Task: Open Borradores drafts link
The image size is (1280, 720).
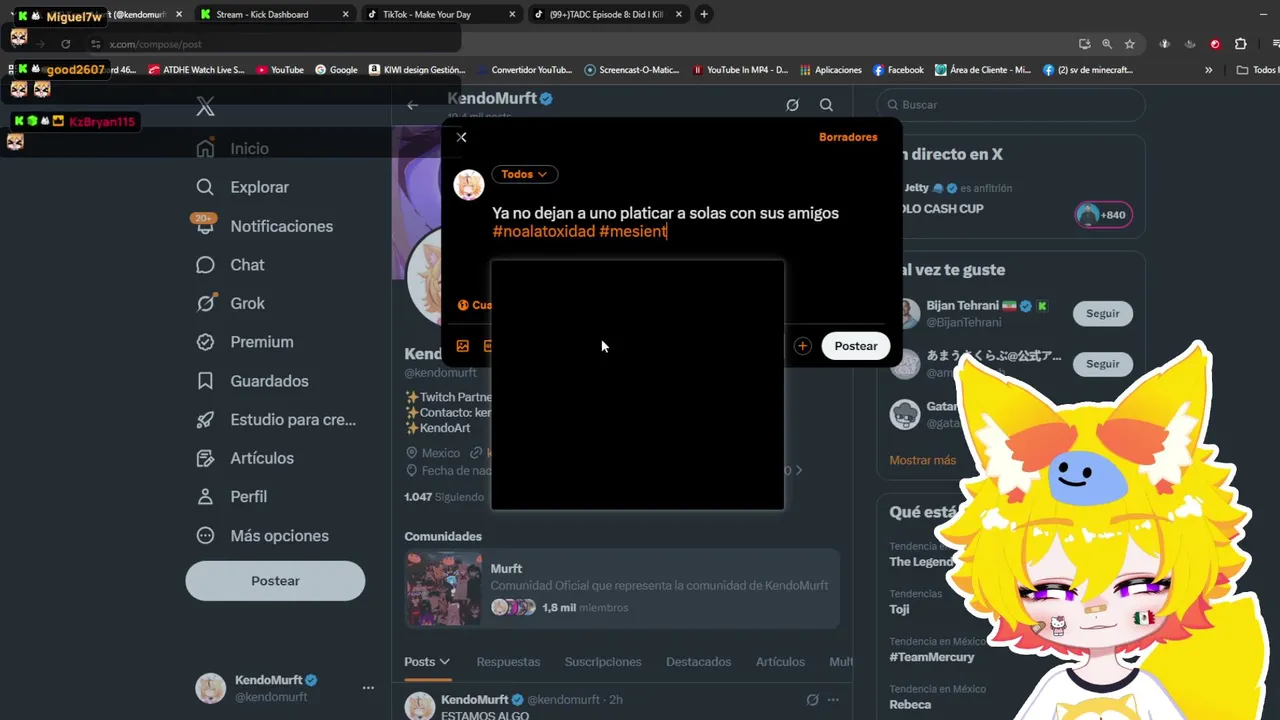Action: point(848,137)
